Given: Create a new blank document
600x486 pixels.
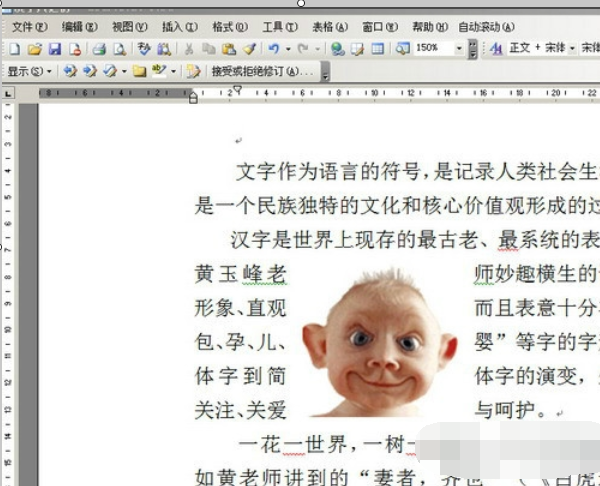Looking at the screenshot, I should pos(14,49).
